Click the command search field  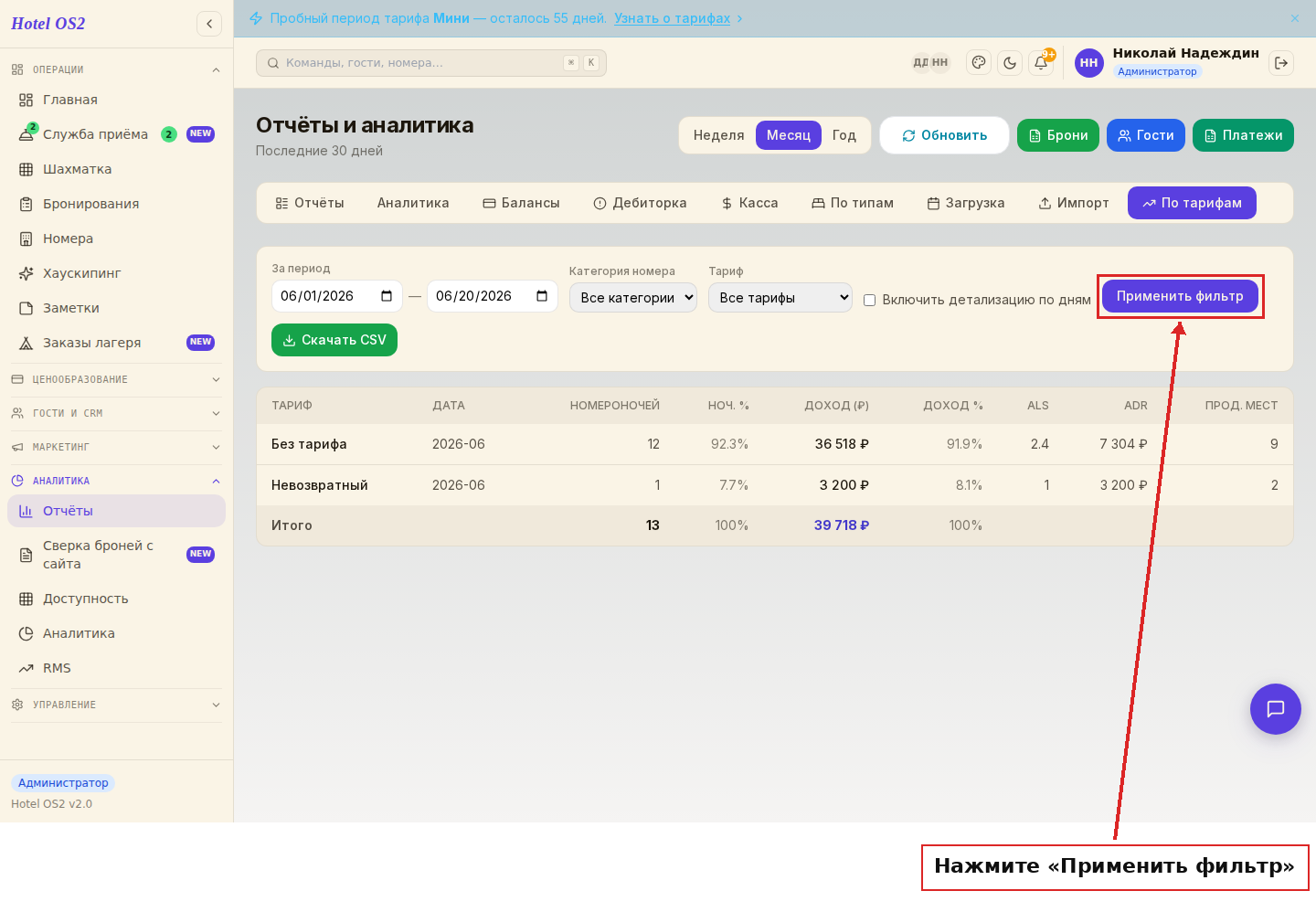click(x=431, y=63)
